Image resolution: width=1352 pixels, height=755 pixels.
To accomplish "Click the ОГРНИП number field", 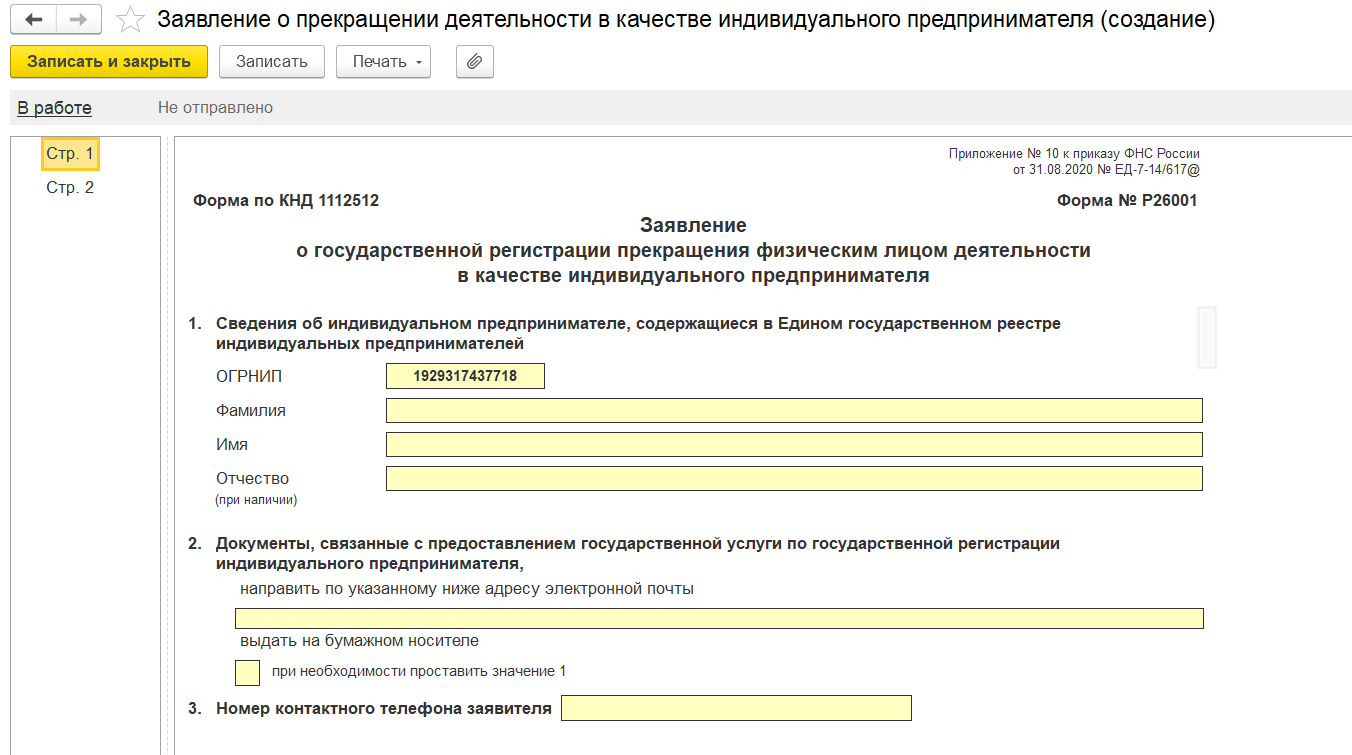I will [x=465, y=376].
